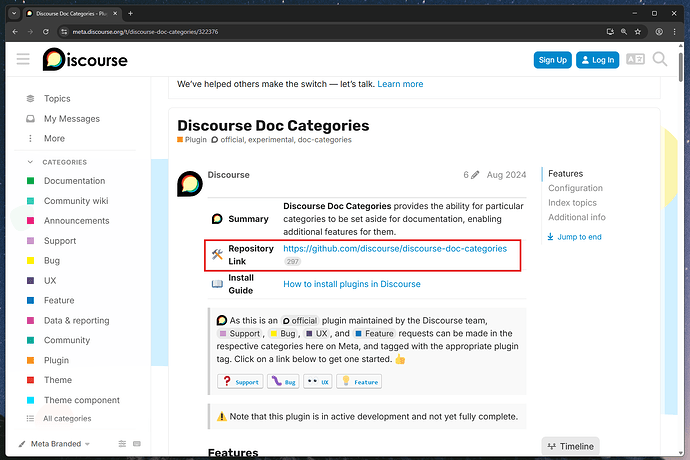View site information icon in address bar
Viewport: 690px width, 460px height.
coord(64,32)
